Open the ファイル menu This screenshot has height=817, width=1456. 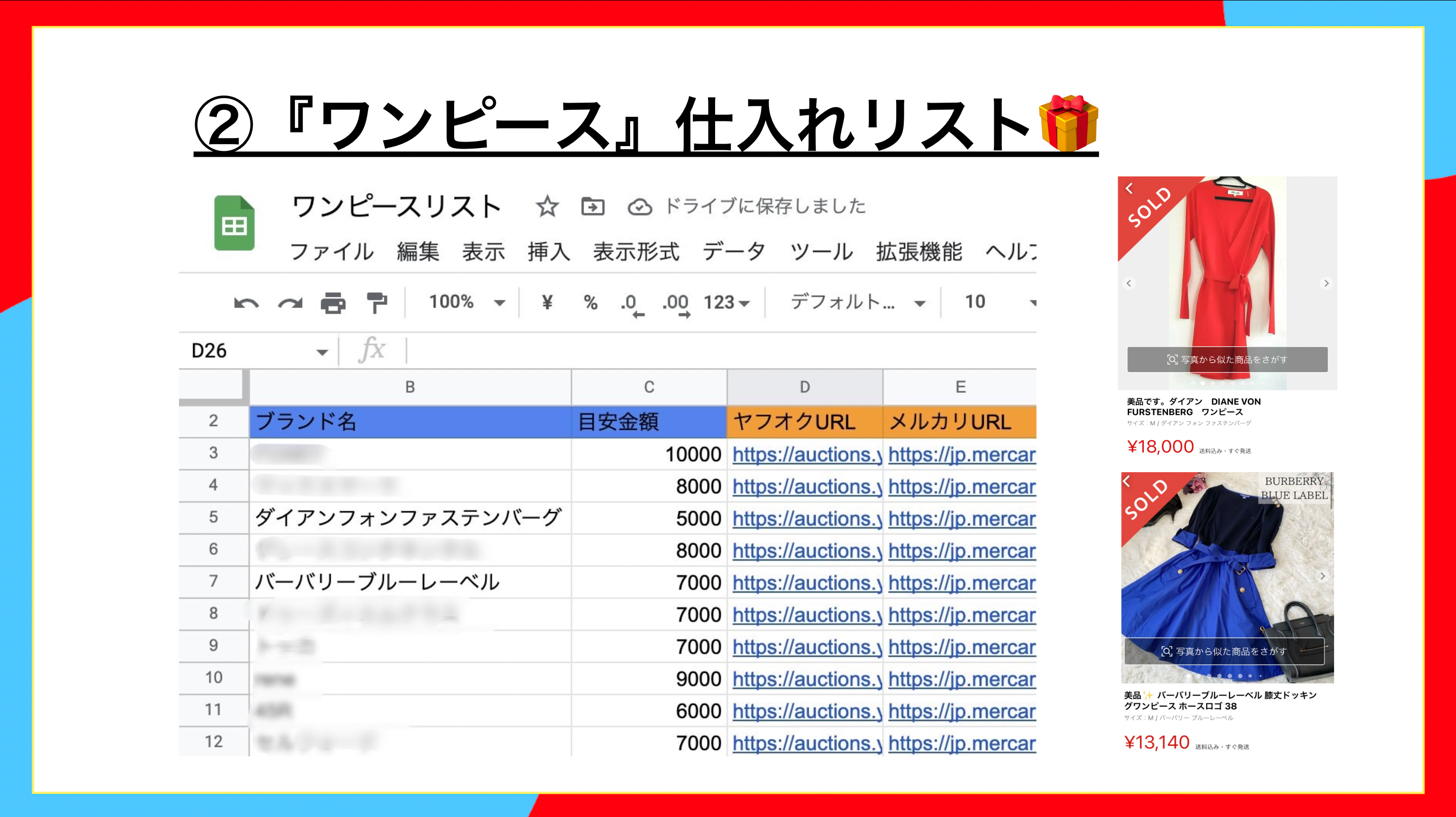(332, 251)
